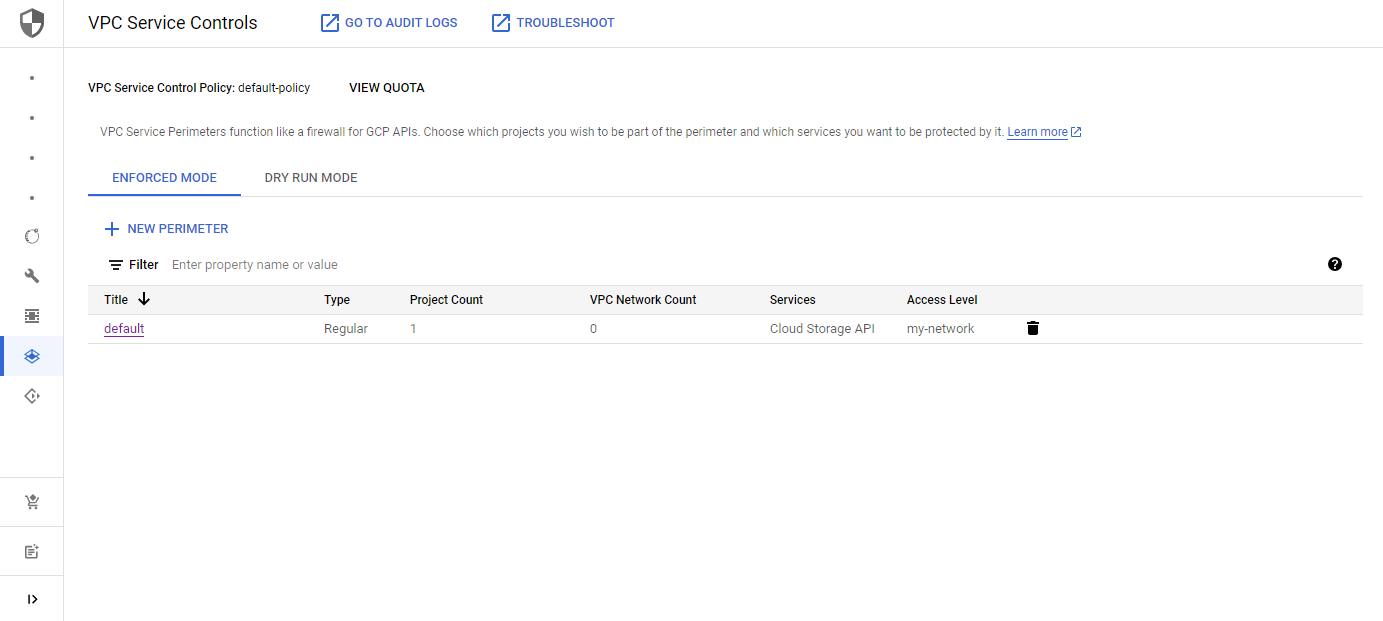Open the striped-square sidebar icon
Screen dimensions: 1383x621
(x=32, y=316)
